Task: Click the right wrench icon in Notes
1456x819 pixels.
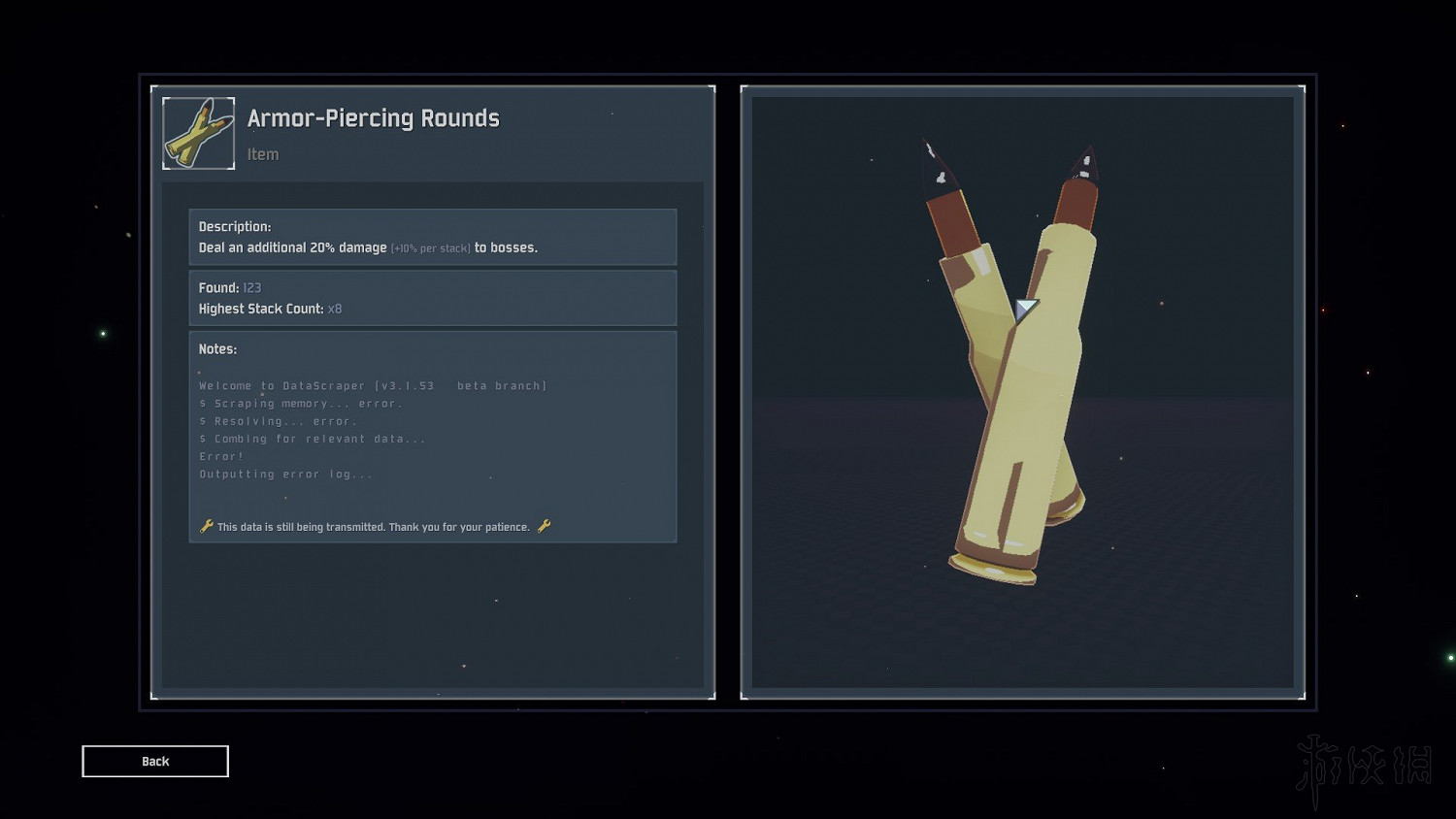Action: [544, 526]
